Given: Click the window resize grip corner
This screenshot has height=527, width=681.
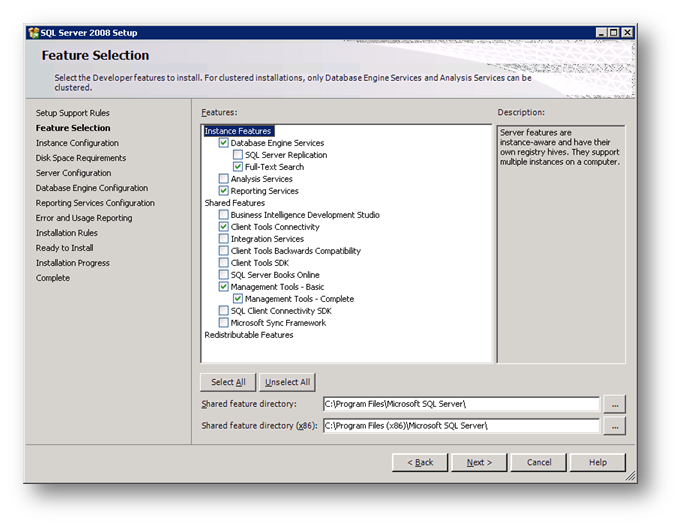Looking at the screenshot, I should pos(630,476).
